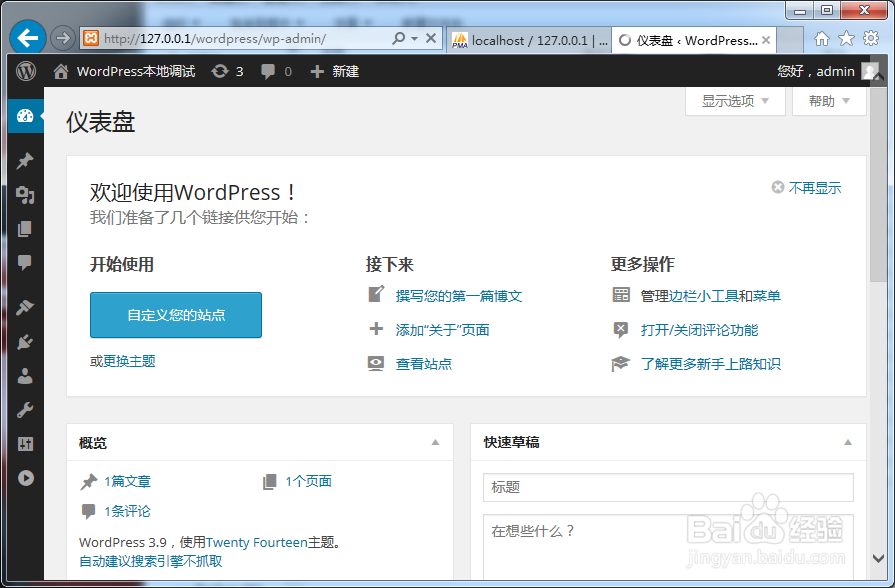Focus the 标题 quick draft input field
The height and width of the screenshot is (588, 895).
coord(668,487)
